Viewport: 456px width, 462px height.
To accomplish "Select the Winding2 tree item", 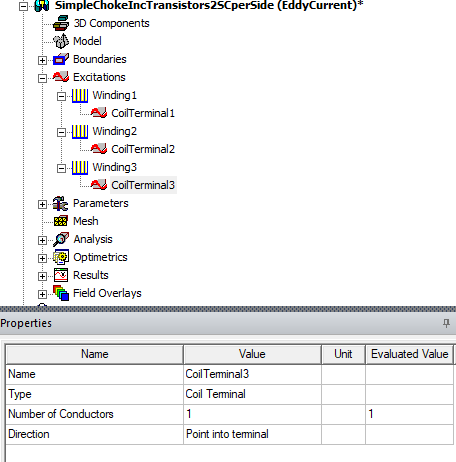I will 114,131.
